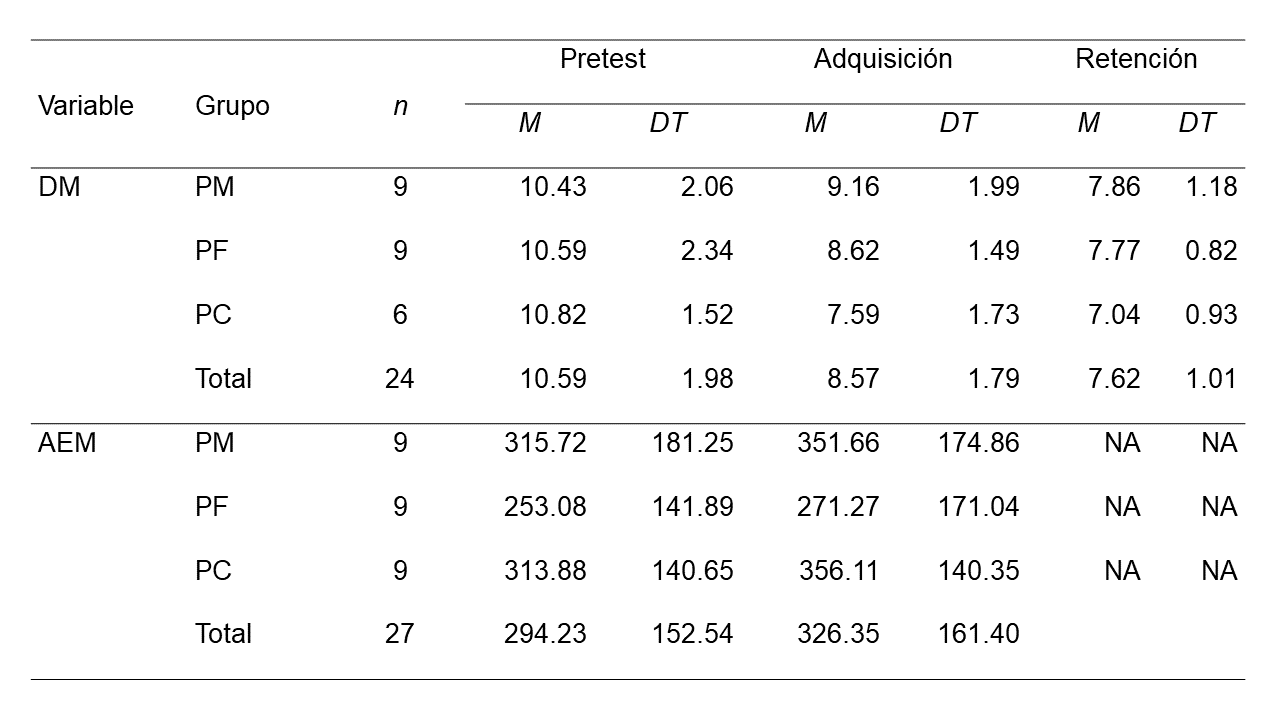Select the value 7.04
The height and width of the screenshot is (720, 1280).
(1113, 315)
